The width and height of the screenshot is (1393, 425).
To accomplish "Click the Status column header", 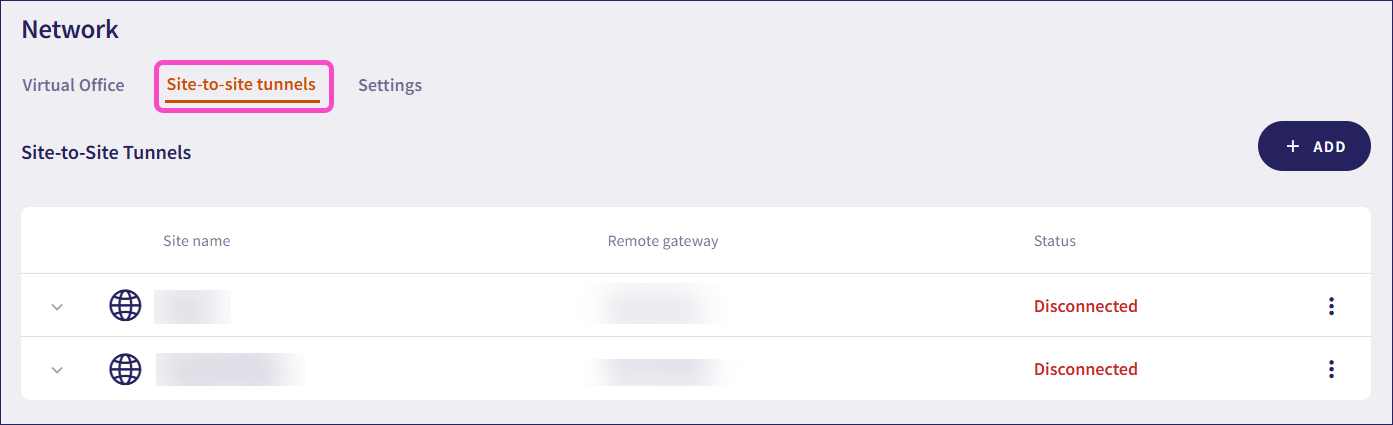I will [x=1055, y=241].
